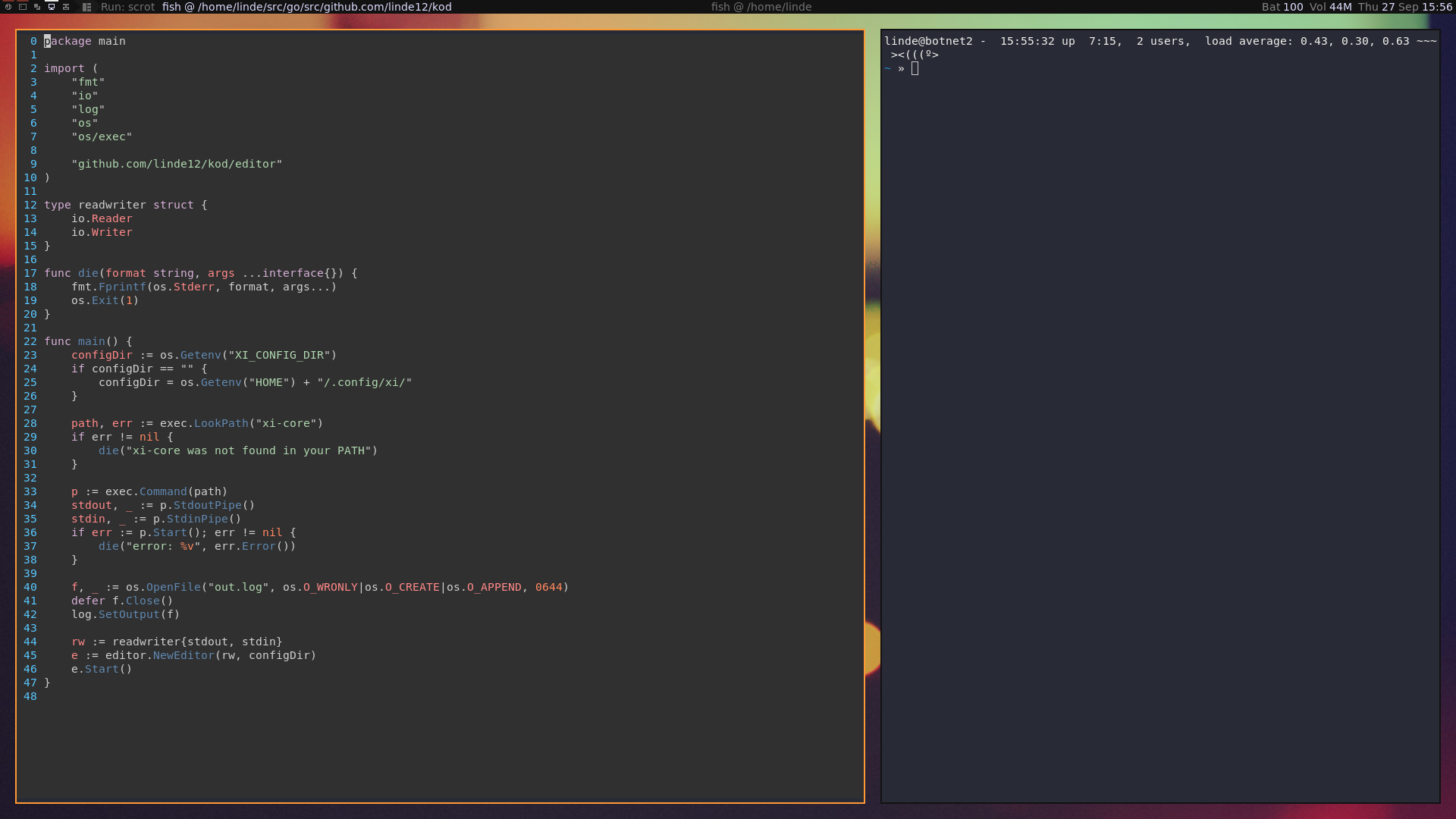Click the 'Run: scrot' prompt text
This screenshot has height=819, width=1456.
[127, 7]
